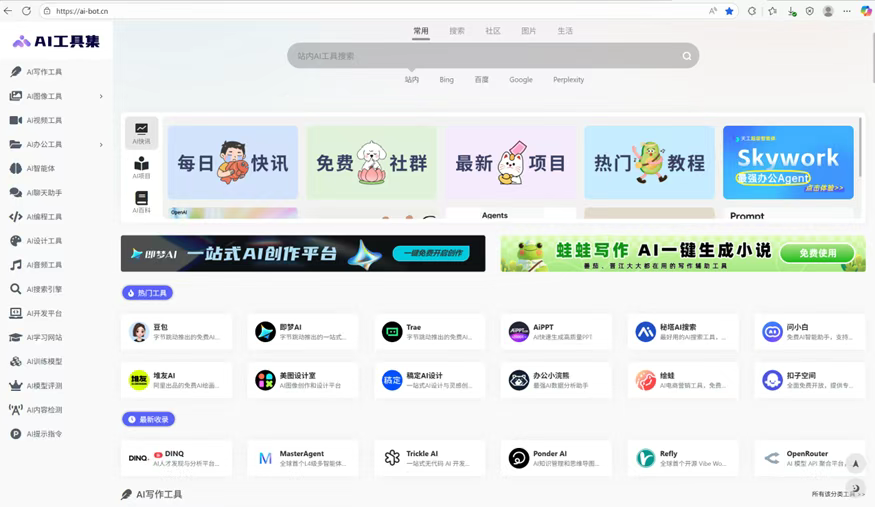Click the browser refresh icon
Image resolution: width=875 pixels, height=507 pixels.
click(x=26, y=11)
